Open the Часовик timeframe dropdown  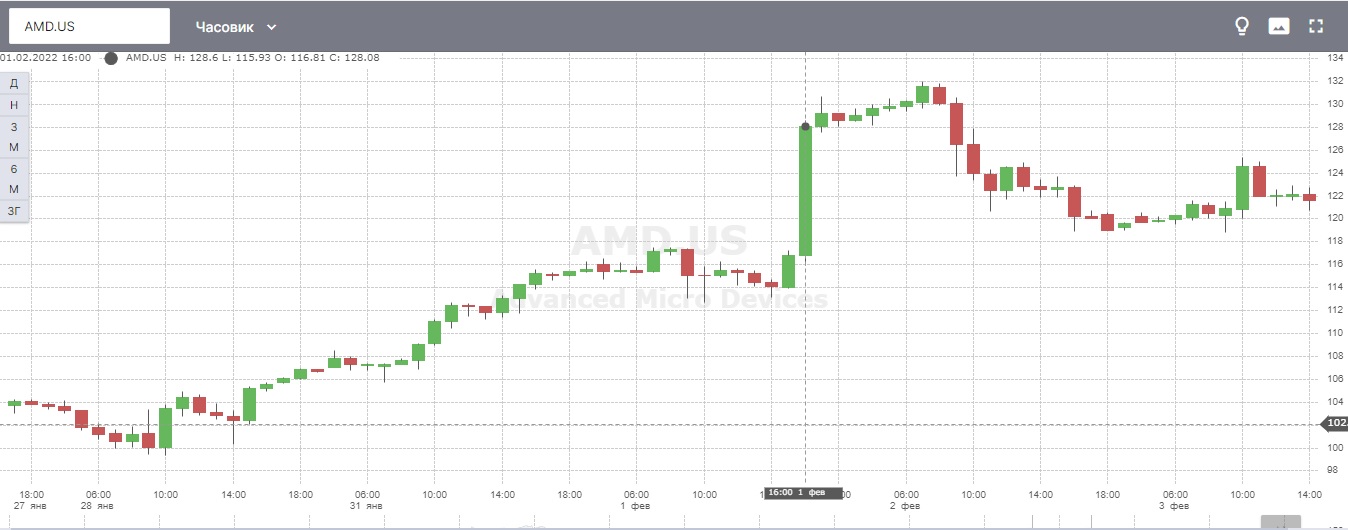[x=236, y=27]
